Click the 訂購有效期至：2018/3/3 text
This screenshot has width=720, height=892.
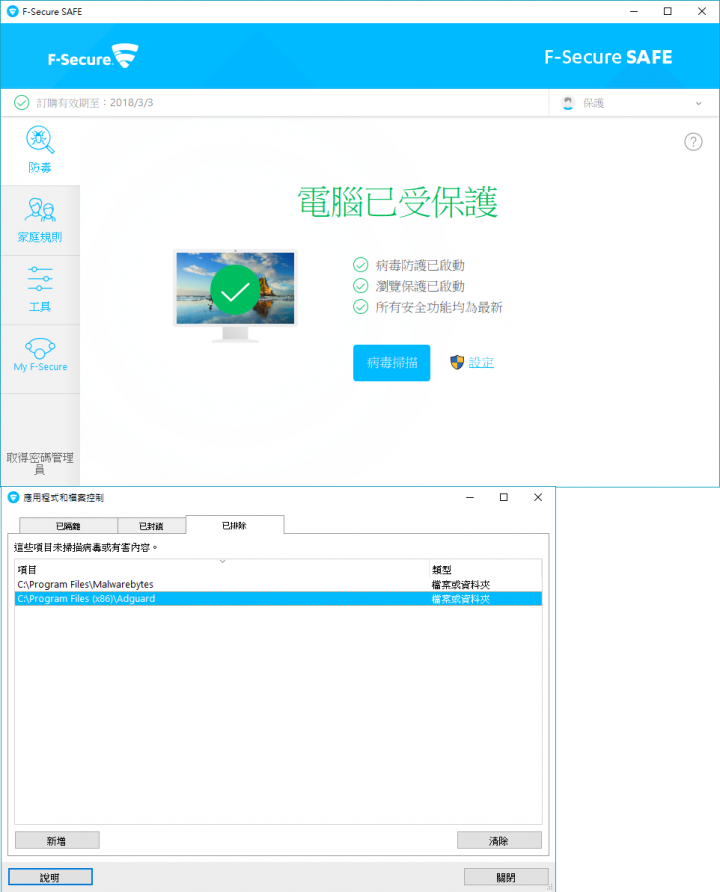point(95,103)
